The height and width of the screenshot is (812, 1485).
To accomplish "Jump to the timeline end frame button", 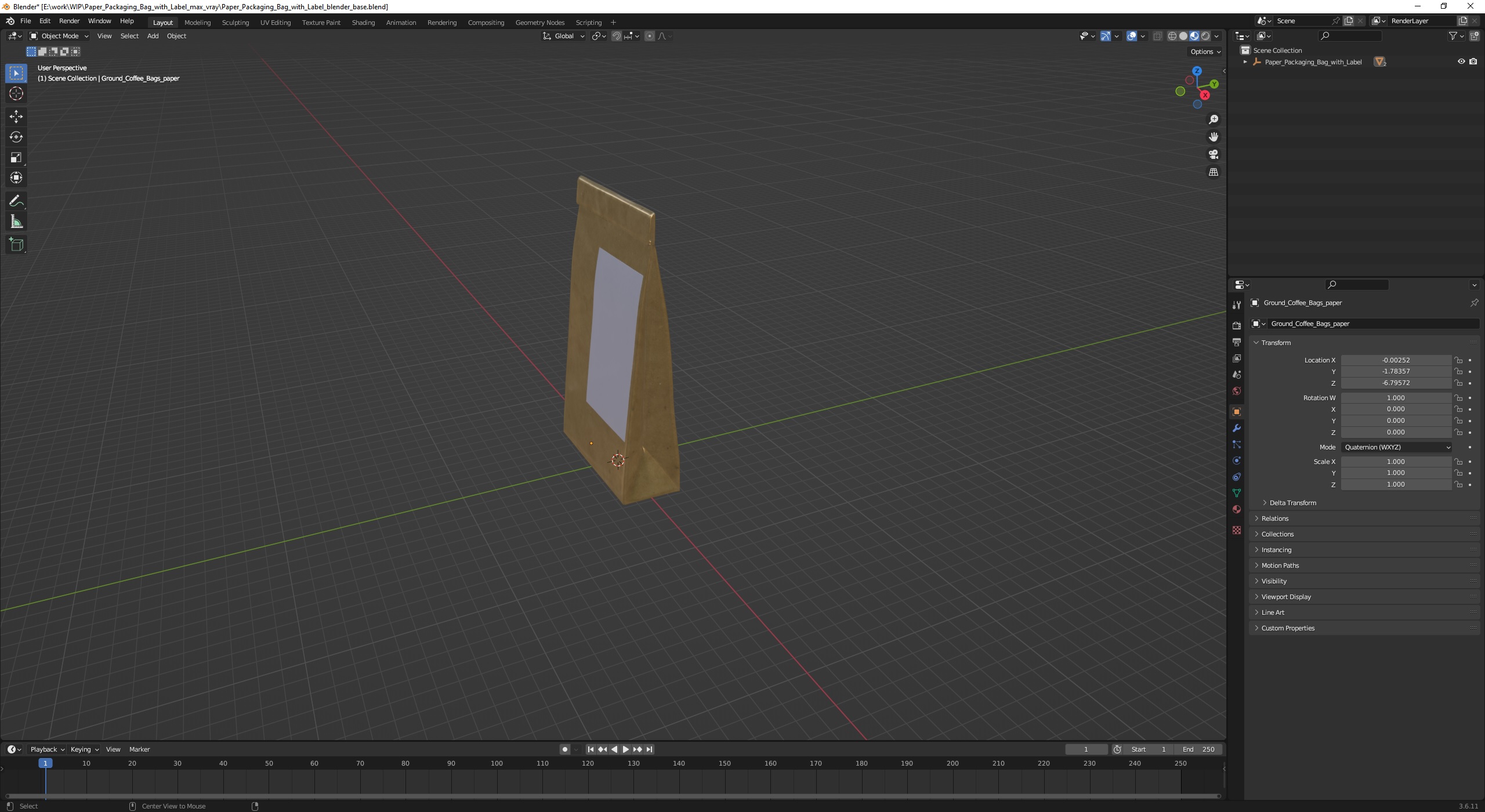I will pos(649,749).
